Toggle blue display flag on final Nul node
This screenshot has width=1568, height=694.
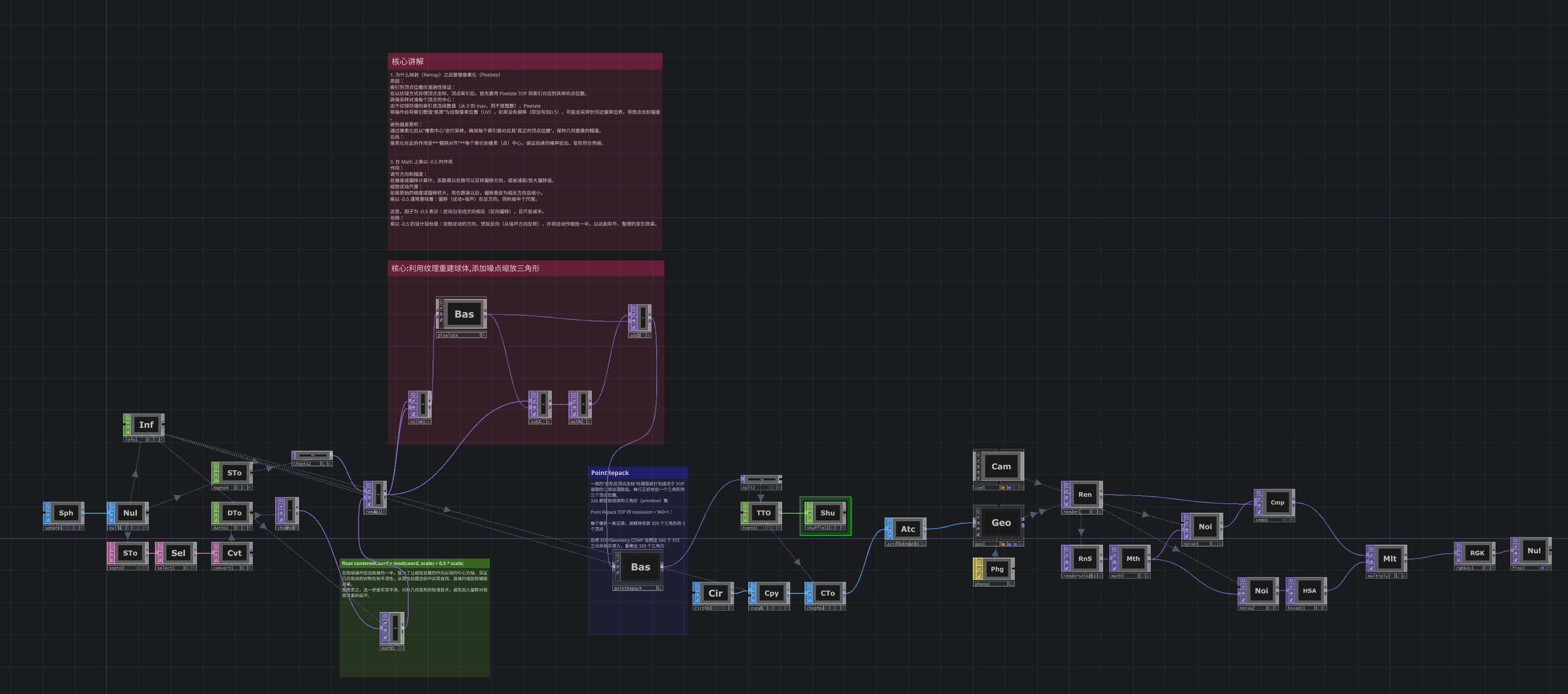[1543, 568]
